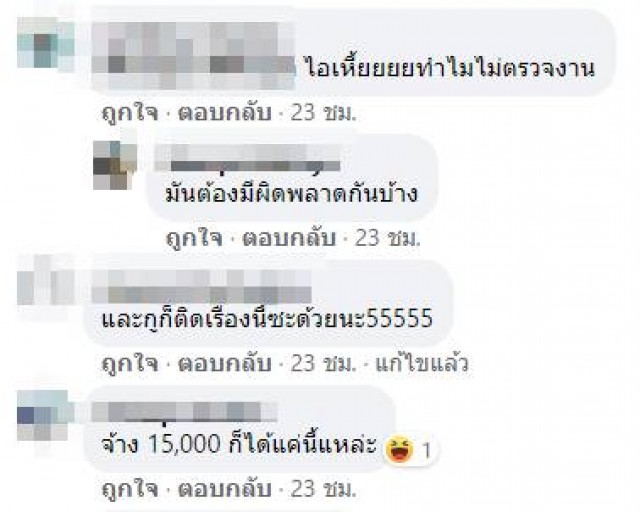640x512 pixels.
Task: Open the first commenter's pixelated avatar
Action: (x=45, y=43)
